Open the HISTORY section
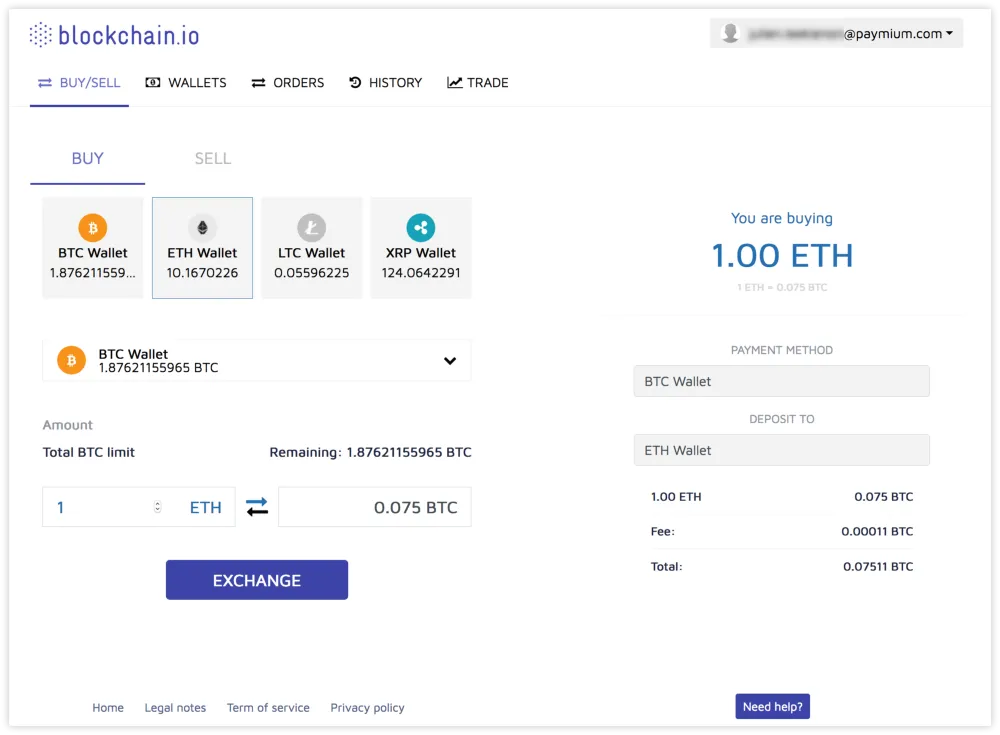The image size is (1000, 735). [x=385, y=83]
